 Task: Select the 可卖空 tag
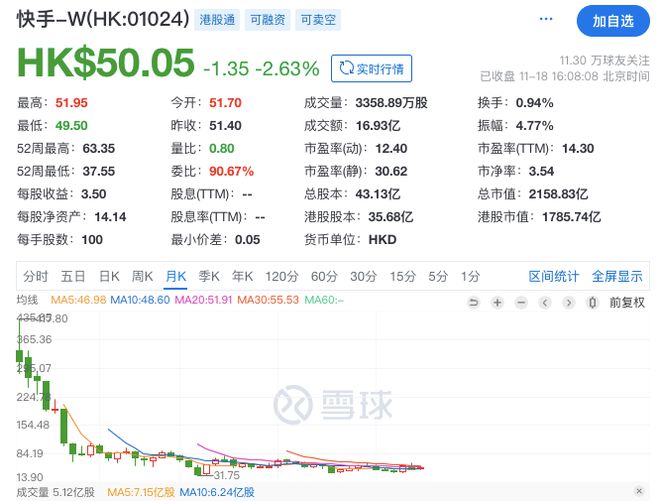coord(318,20)
